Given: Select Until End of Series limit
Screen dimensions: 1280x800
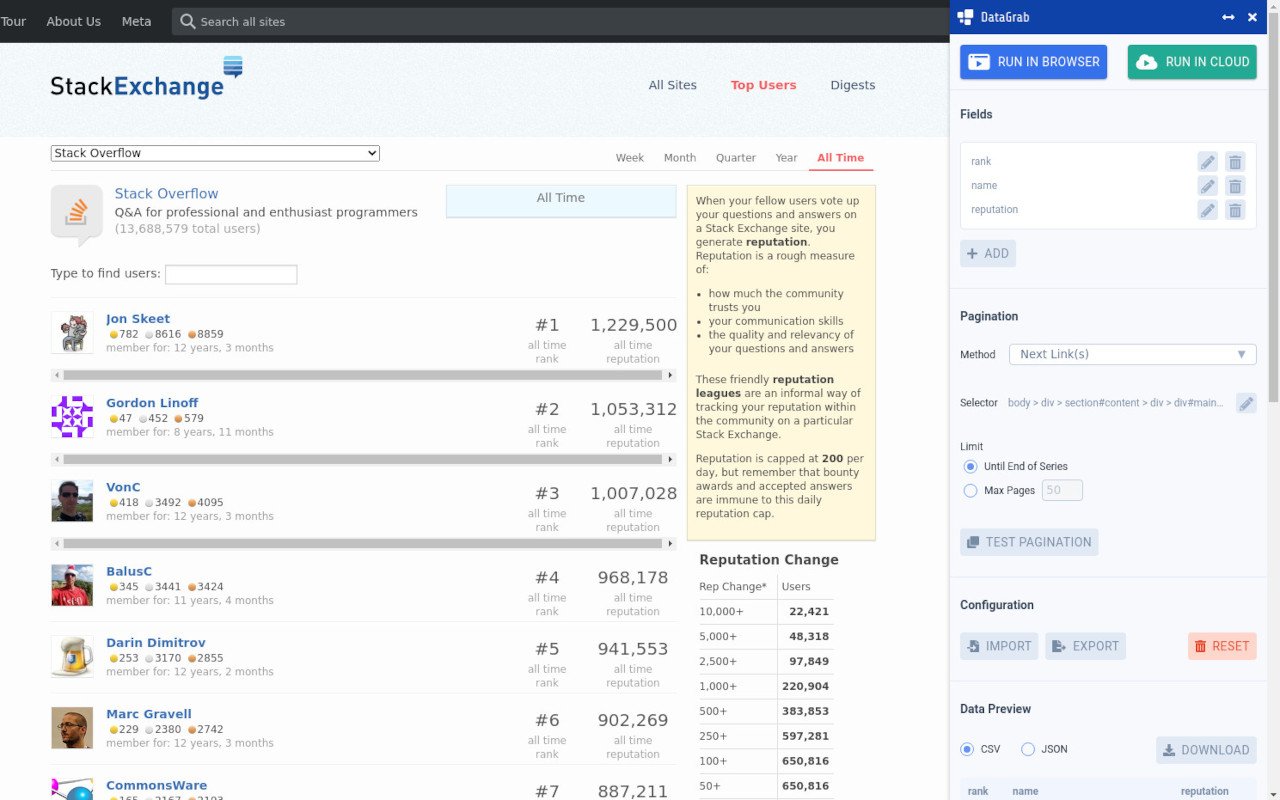Looking at the screenshot, I should (970, 467).
